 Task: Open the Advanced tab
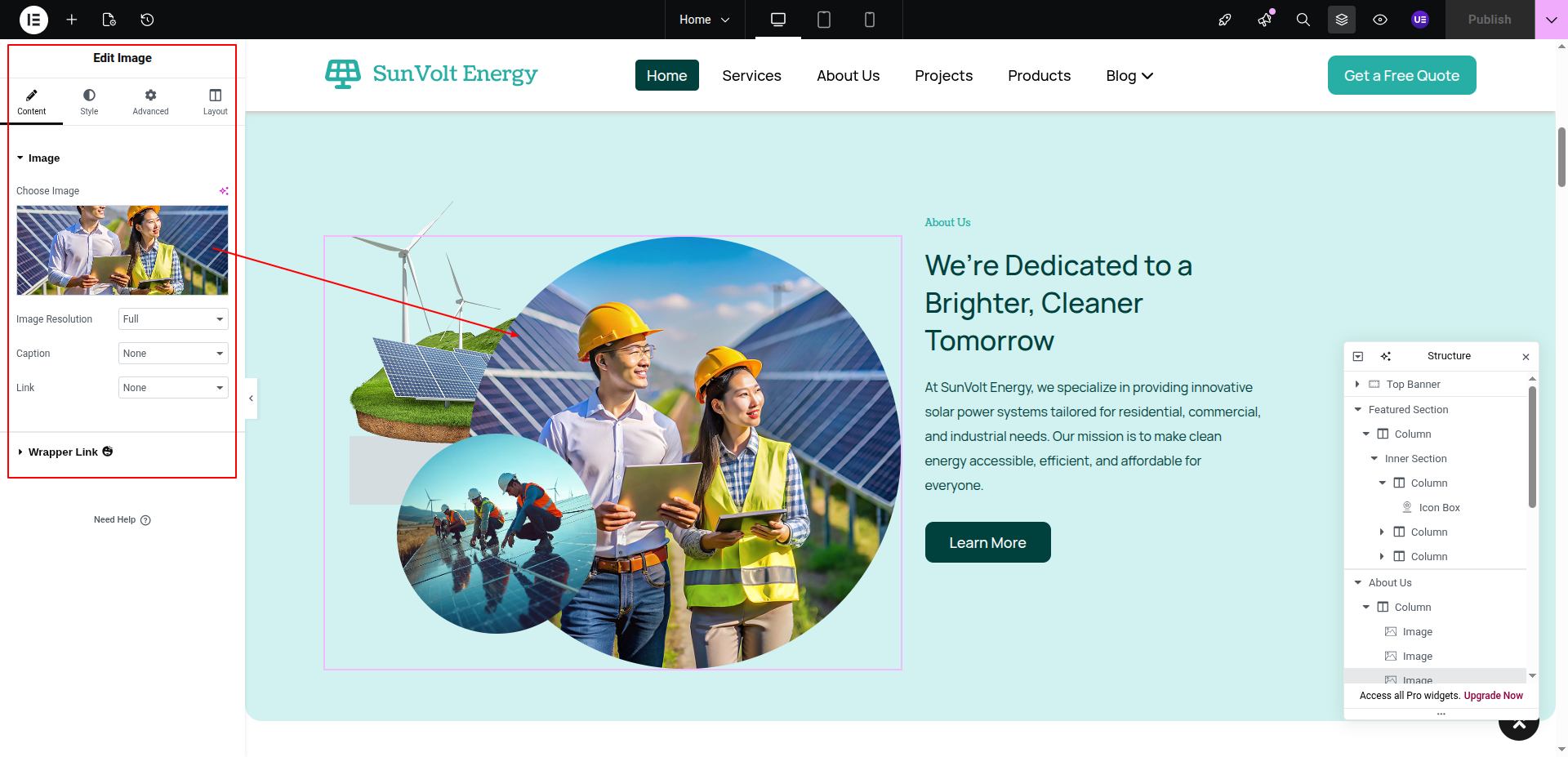[150, 102]
